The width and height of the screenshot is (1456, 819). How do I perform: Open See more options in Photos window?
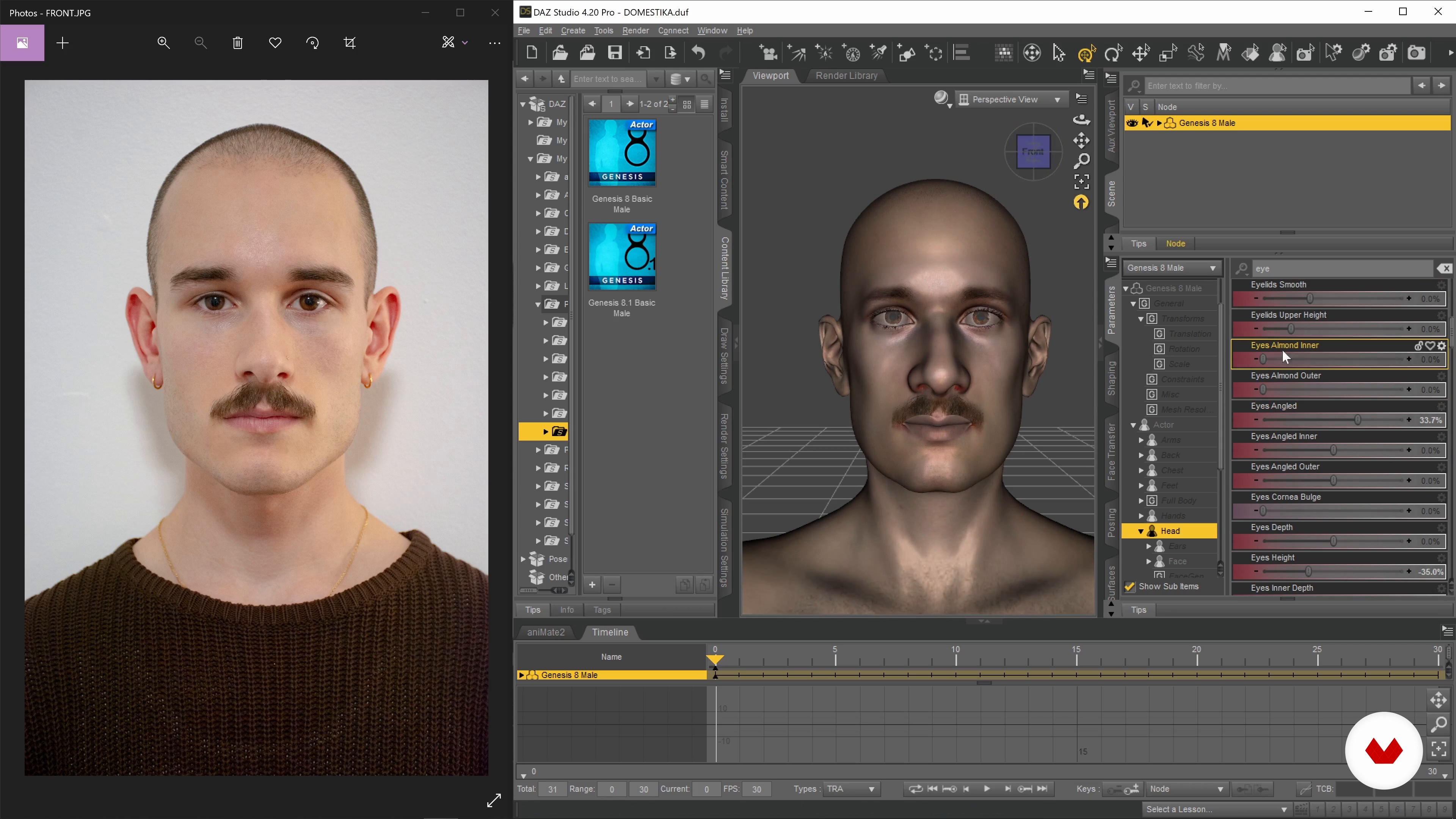coord(494,43)
